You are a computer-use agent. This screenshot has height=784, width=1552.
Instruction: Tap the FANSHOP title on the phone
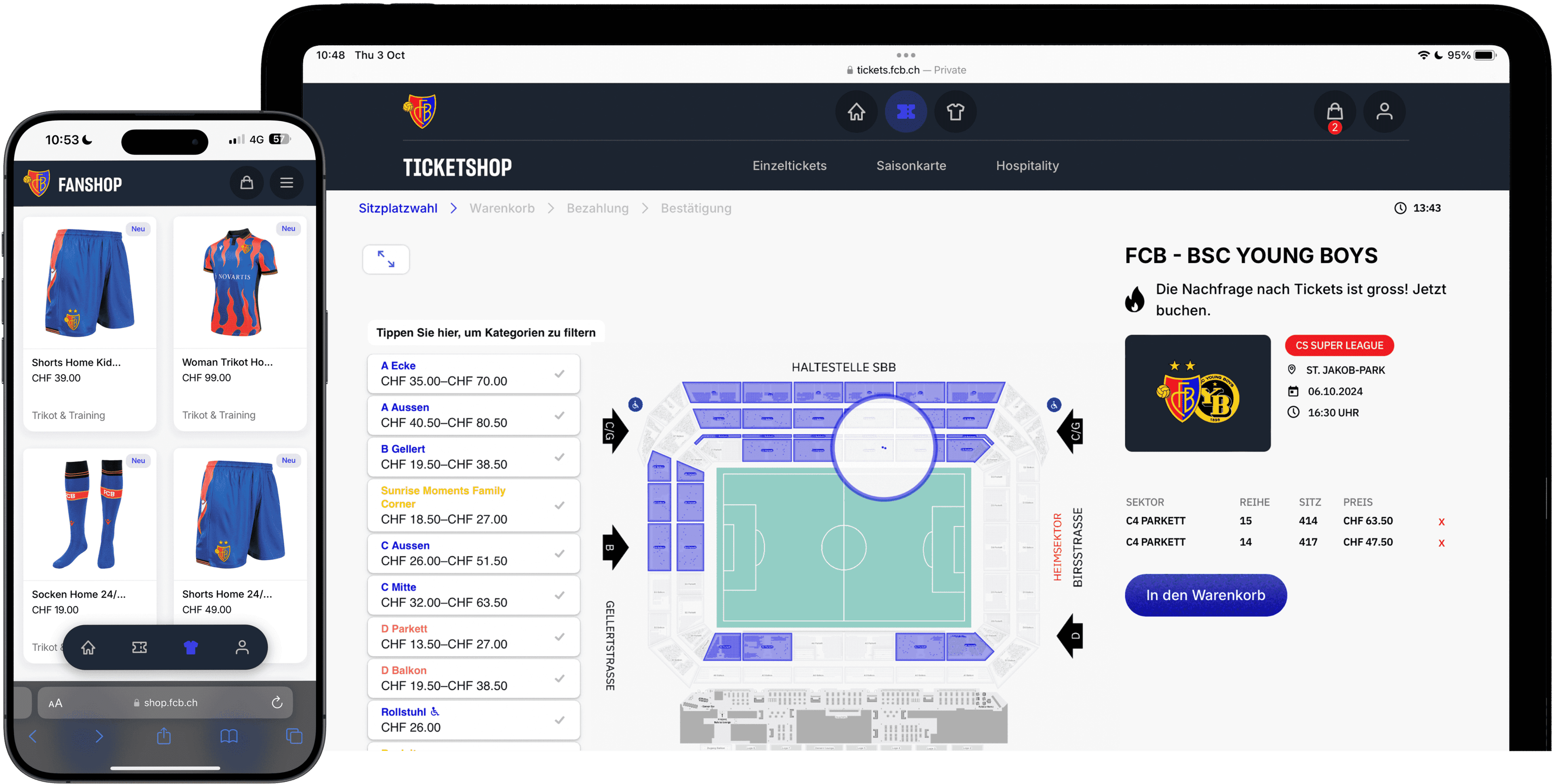pos(90,184)
